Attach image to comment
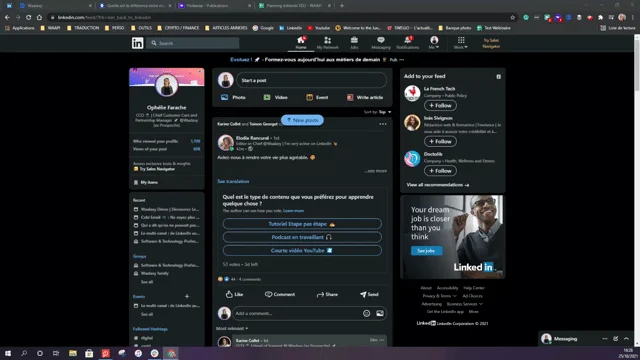Screen dimensions: 640x360 click(380, 313)
